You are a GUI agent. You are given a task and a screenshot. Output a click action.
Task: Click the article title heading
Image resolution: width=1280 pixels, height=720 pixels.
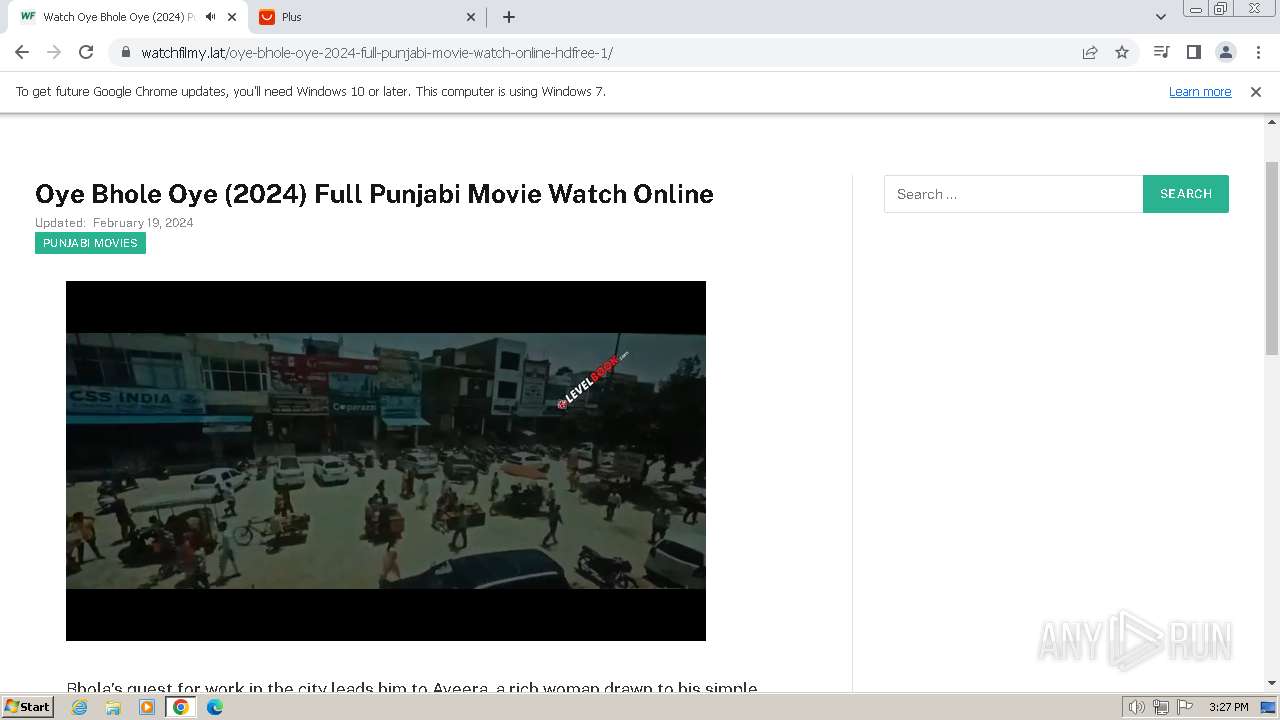374,194
